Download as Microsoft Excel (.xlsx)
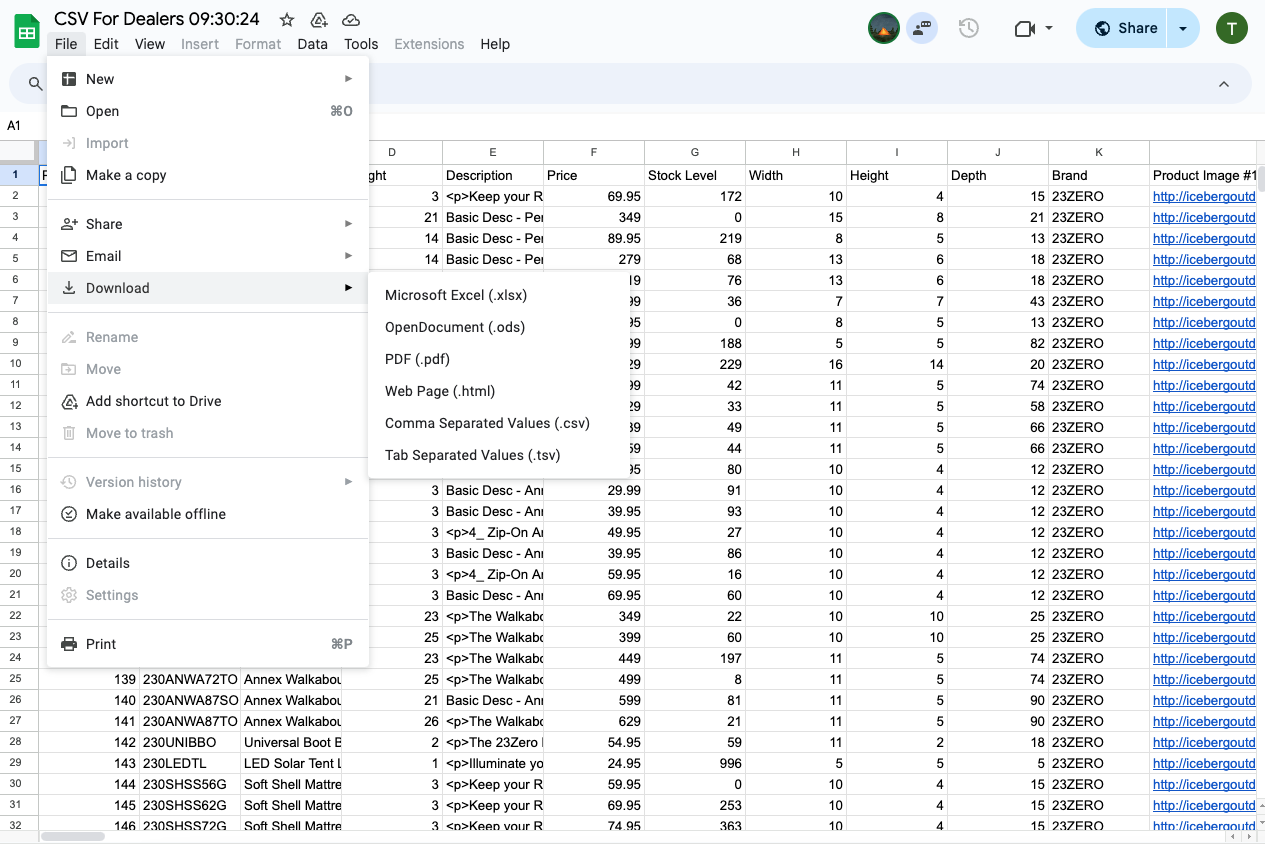Viewport: 1265px width, 844px height. click(456, 295)
